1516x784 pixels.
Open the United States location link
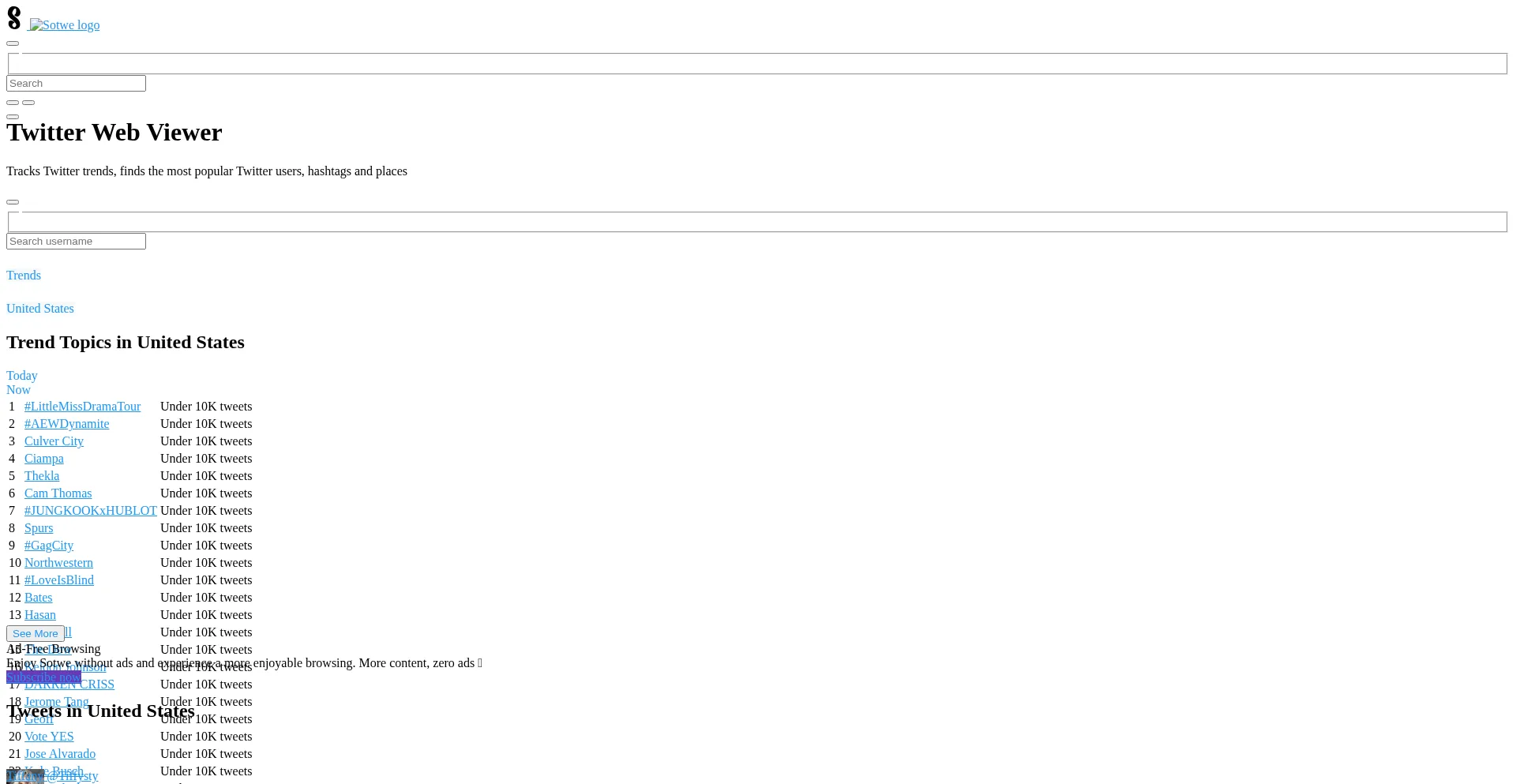tap(40, 309)
